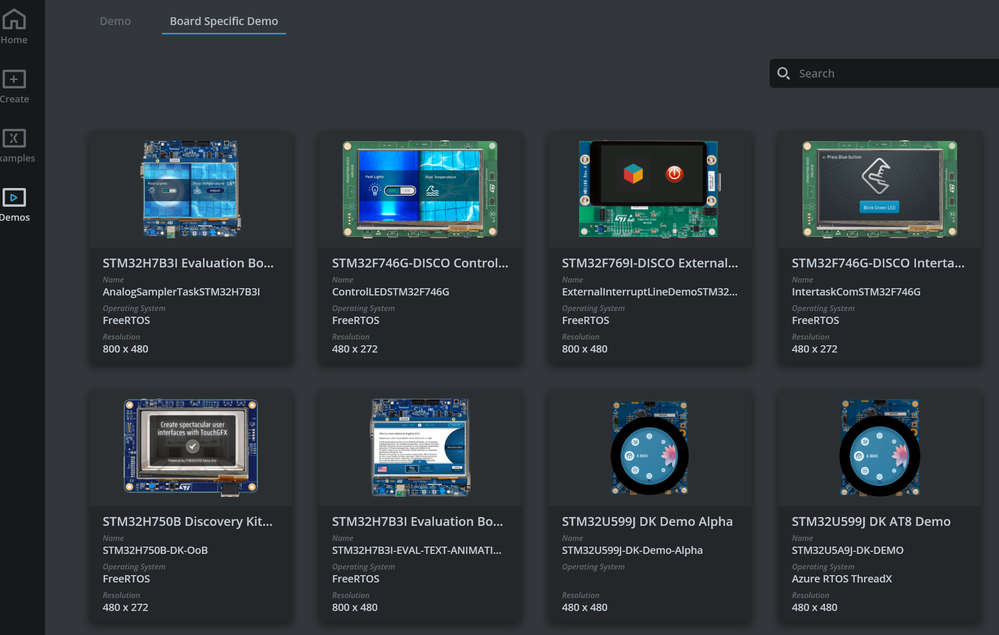Click the magnifying glass in the search bar
The height and width of the screenshot is (635, 999).
click(784, 73)
